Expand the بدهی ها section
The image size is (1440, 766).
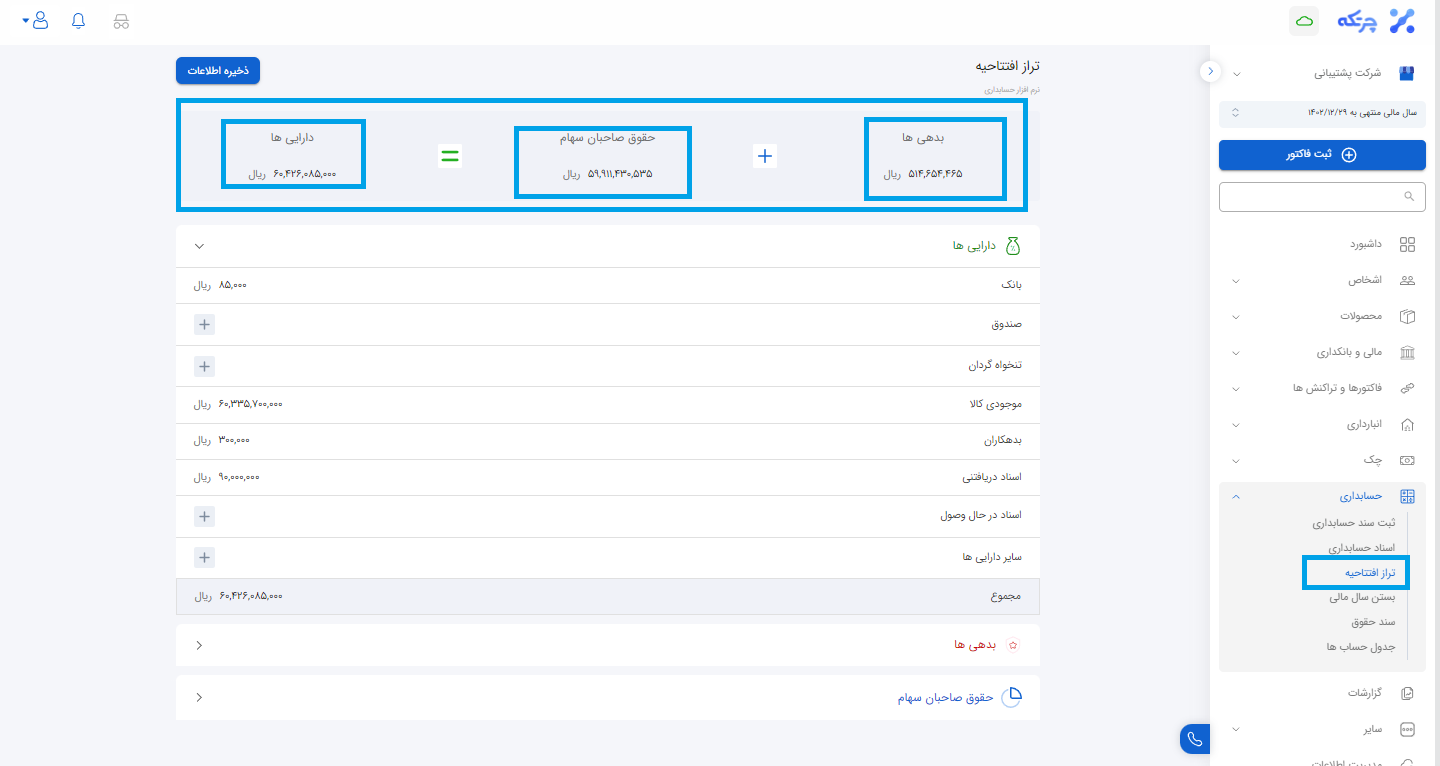(199, 645)
